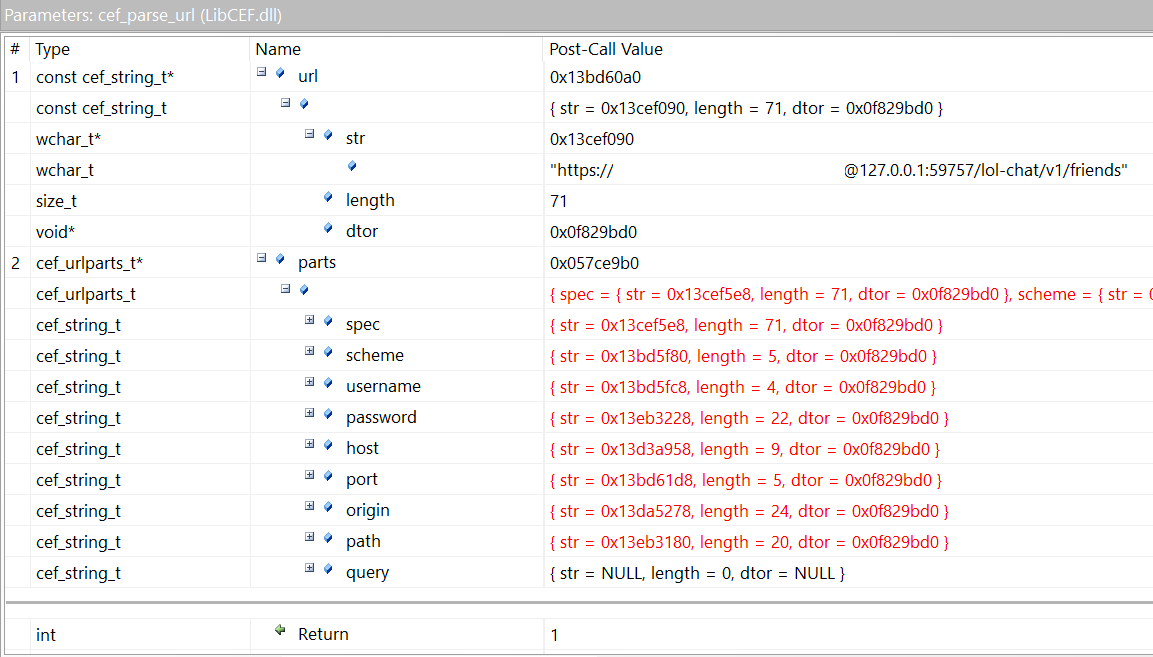Click the diamond icon next to length
The image size is (1153, 657).
tap(327, 199)
